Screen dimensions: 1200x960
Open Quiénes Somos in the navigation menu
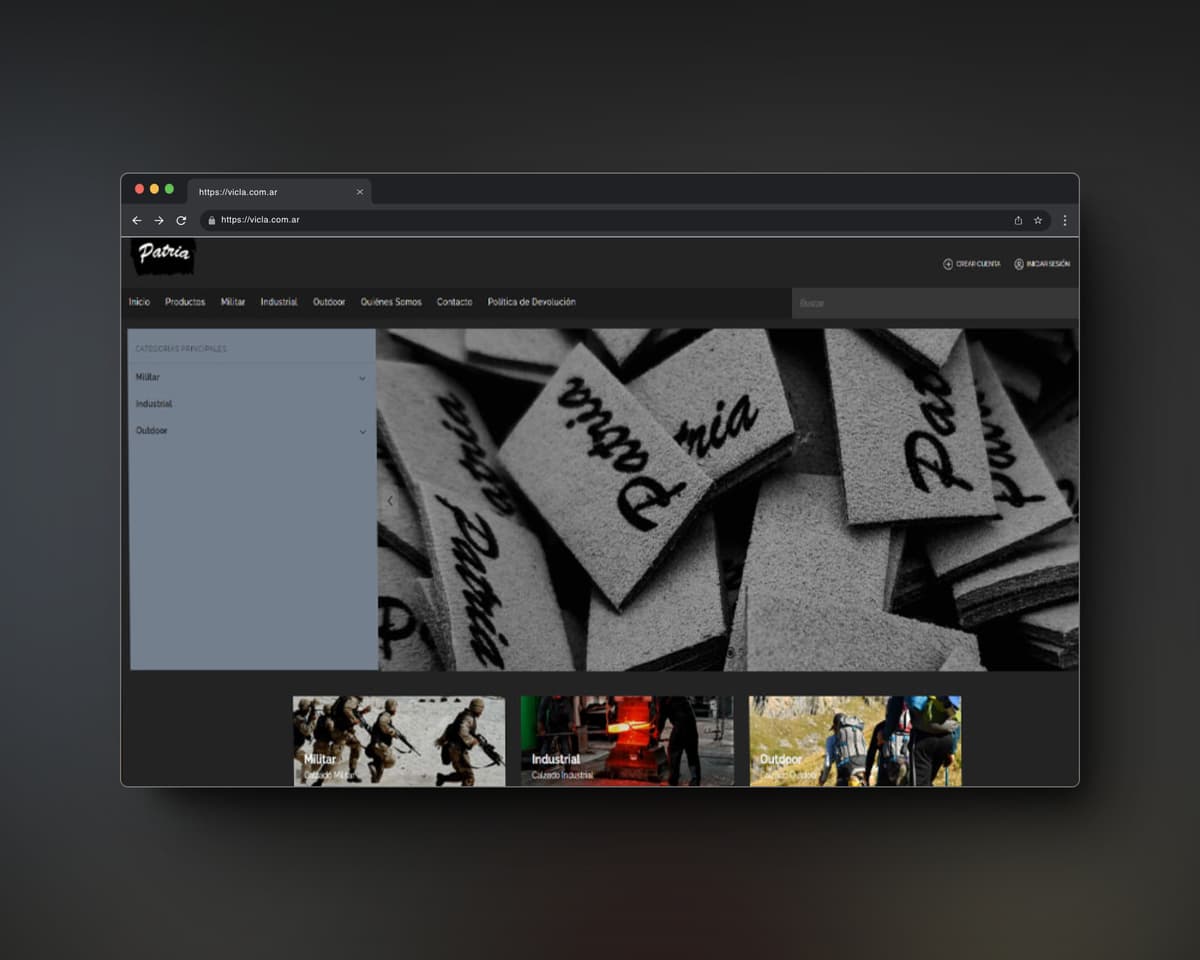[x=391, y=302]
